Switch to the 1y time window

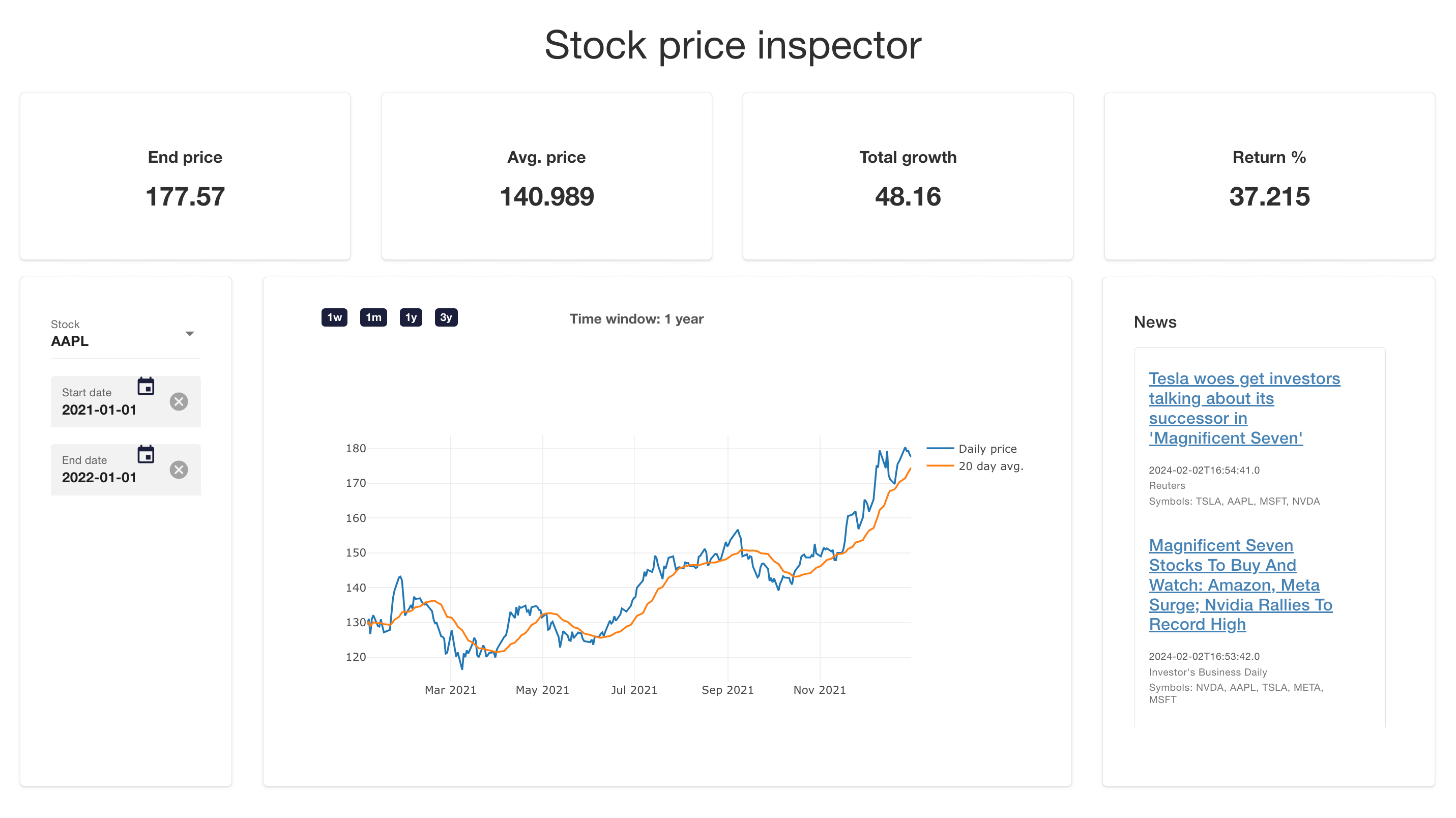(x=411, y=318)
